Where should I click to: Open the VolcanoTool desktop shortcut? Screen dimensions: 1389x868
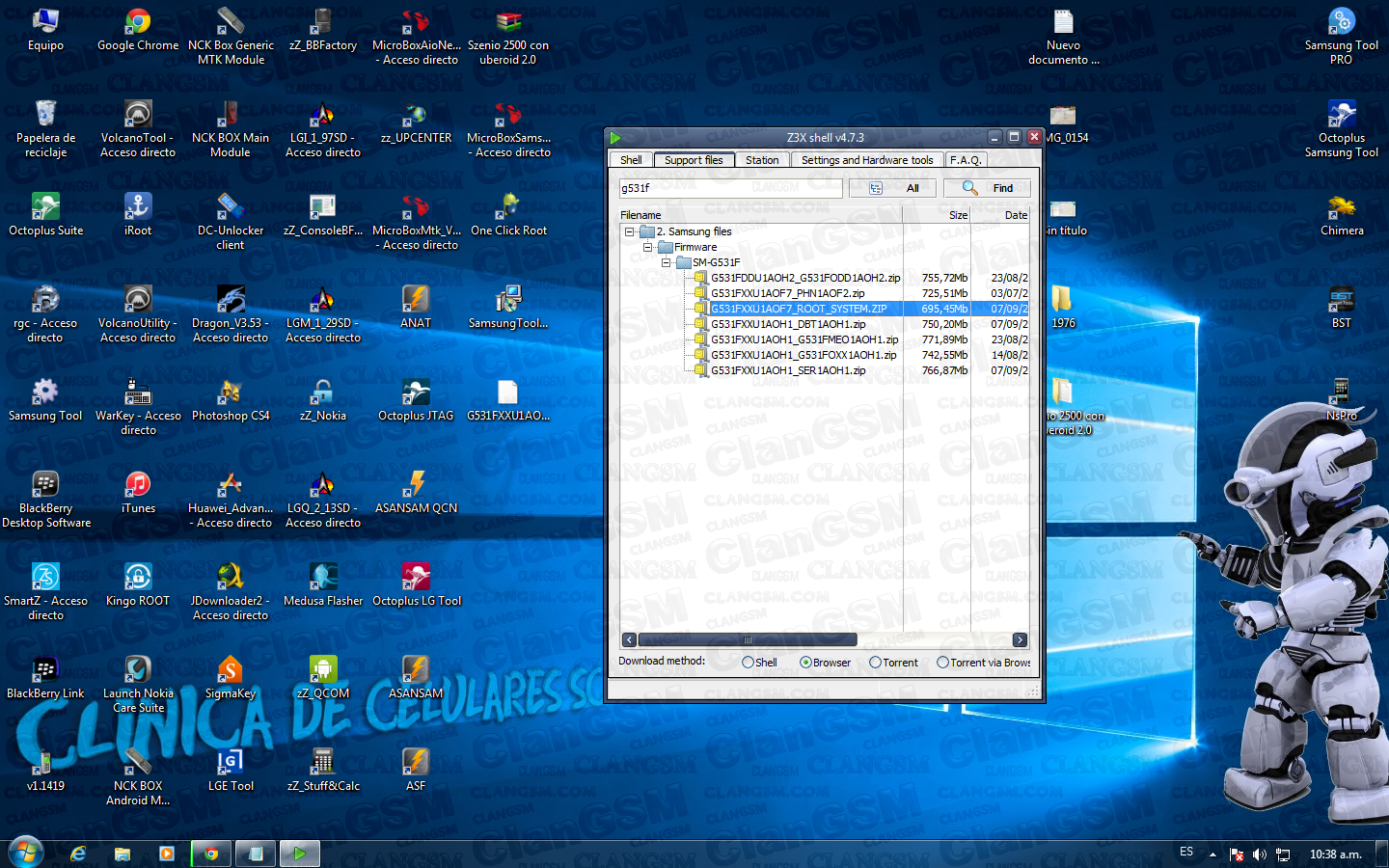[x=138, y=129]
